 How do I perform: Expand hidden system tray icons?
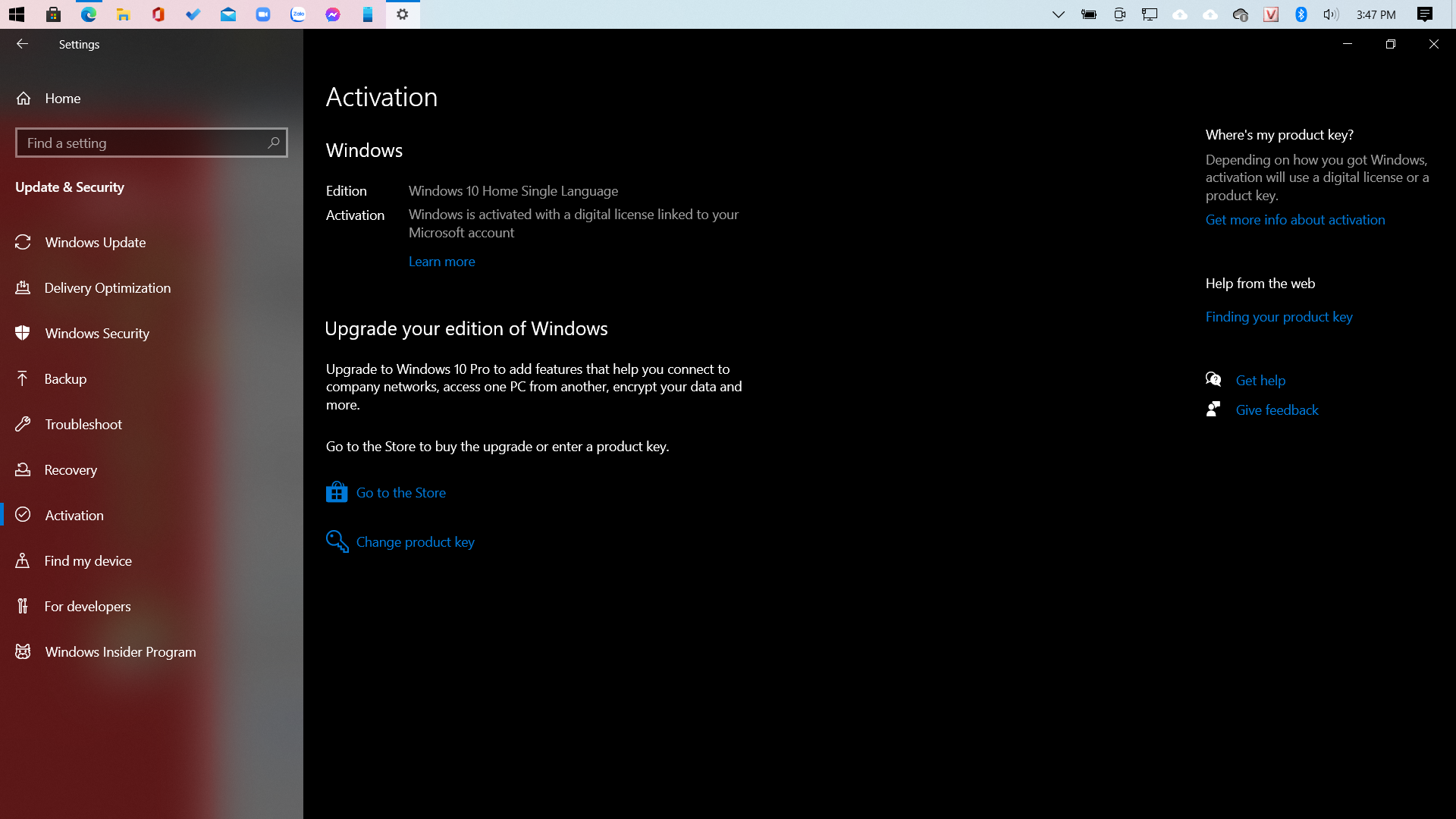tap(1059, 14)
